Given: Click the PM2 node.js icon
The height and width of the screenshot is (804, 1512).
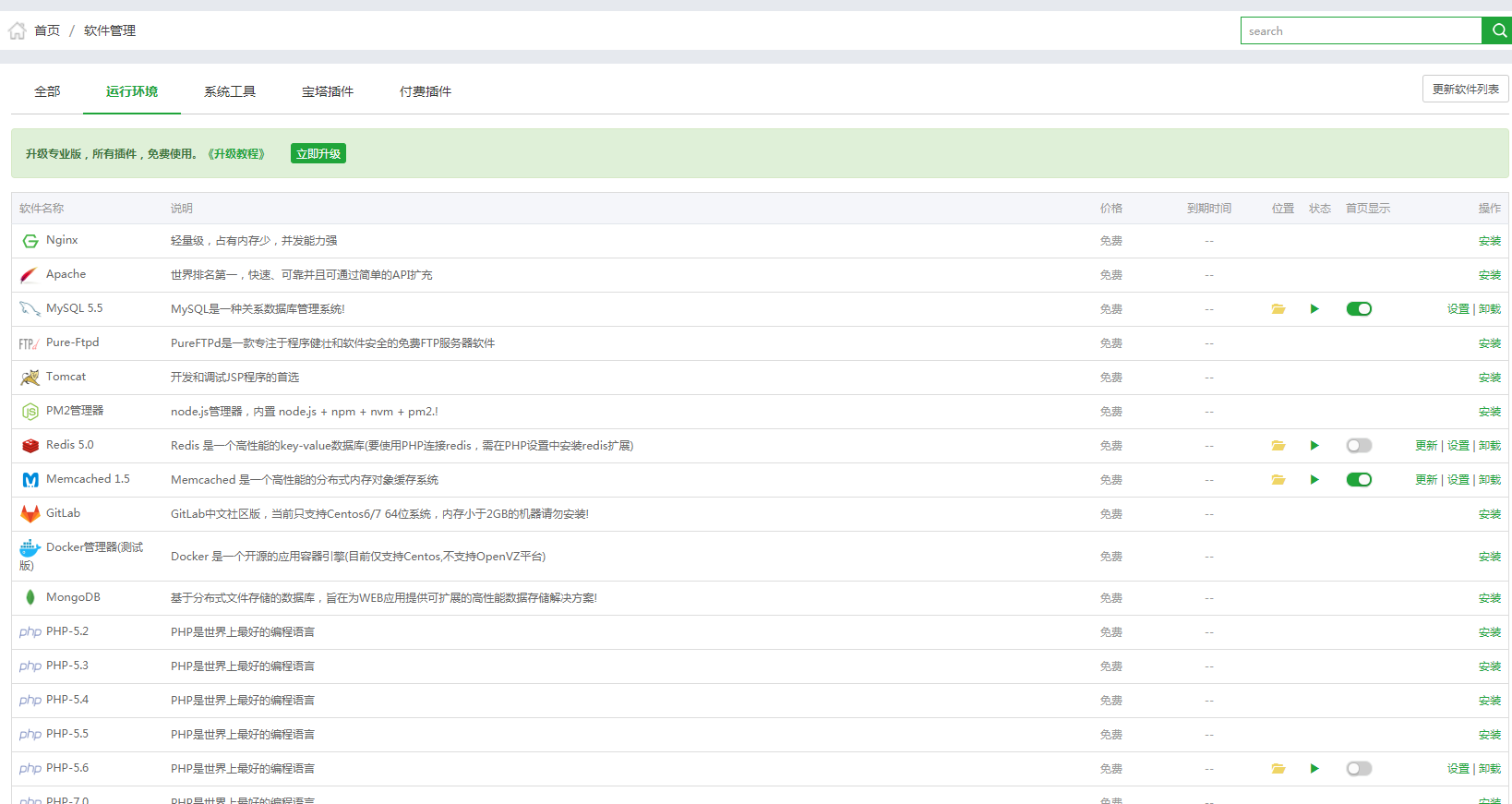Looking at the screenshot, I should click(30, 412).
